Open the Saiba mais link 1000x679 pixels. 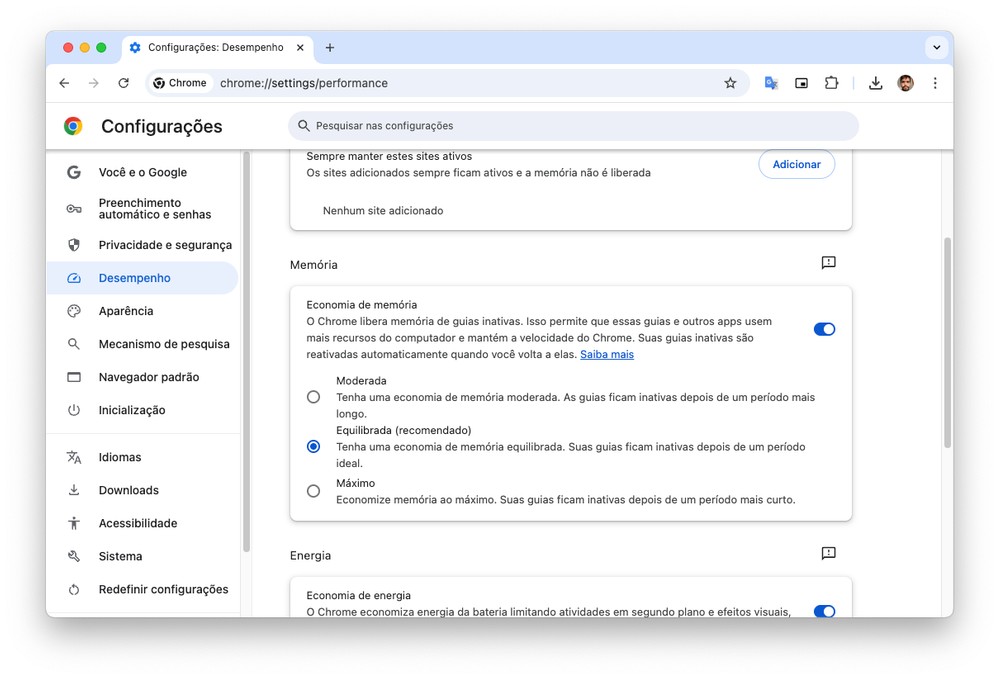(607, 354)
